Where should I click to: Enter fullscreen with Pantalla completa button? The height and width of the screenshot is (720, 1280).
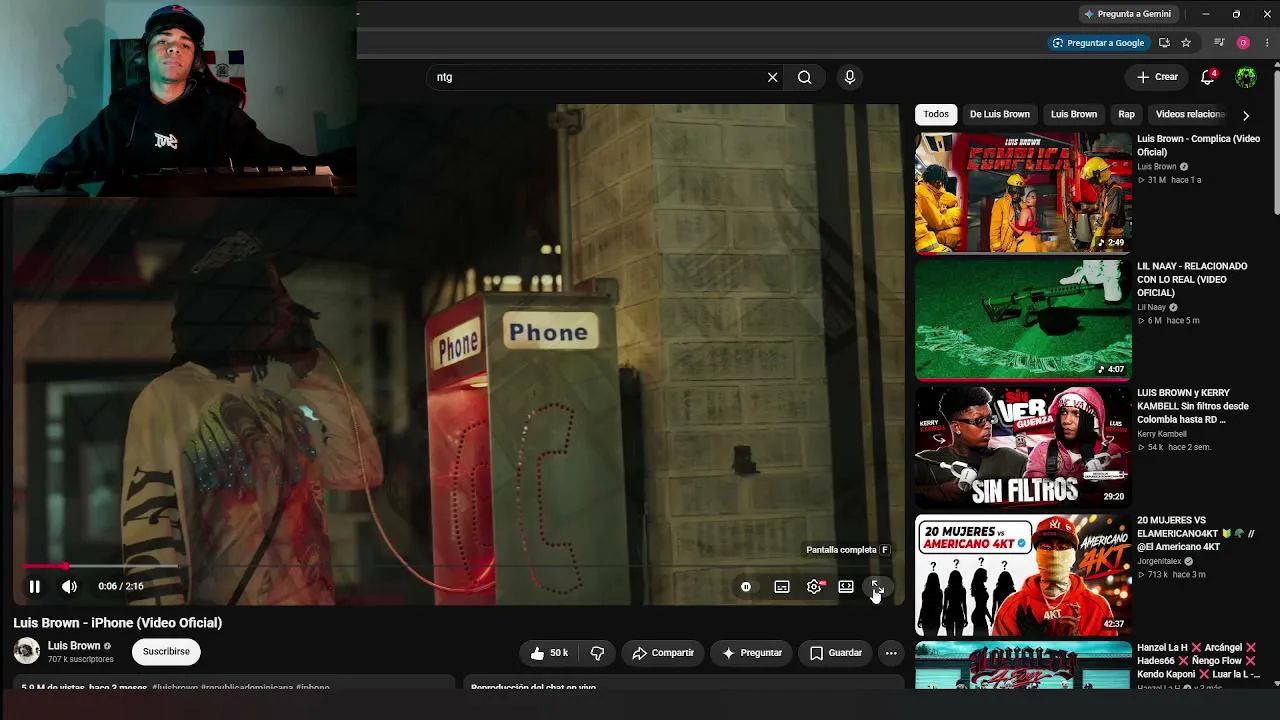click(877, 587)
